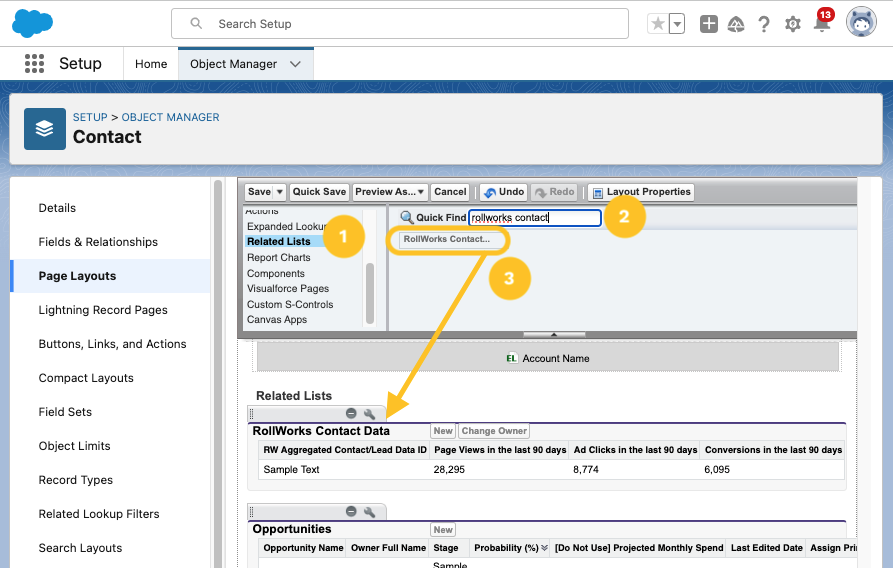Open the Help question mark icon
Screen dimensions: 893x568
764,24
